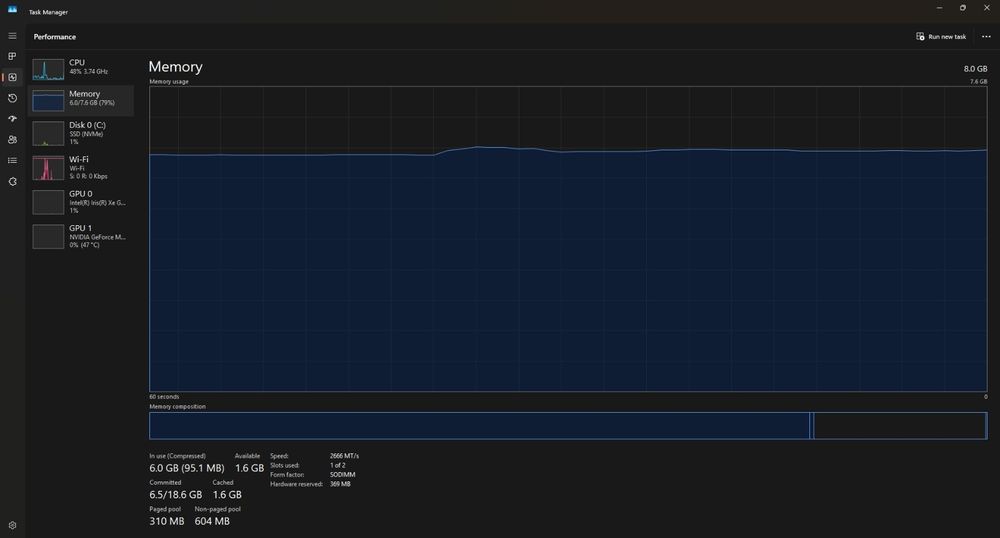Open the Services page icon
Image resolution: width=1000 pixels, height=538 pixels.
[12, 182]
